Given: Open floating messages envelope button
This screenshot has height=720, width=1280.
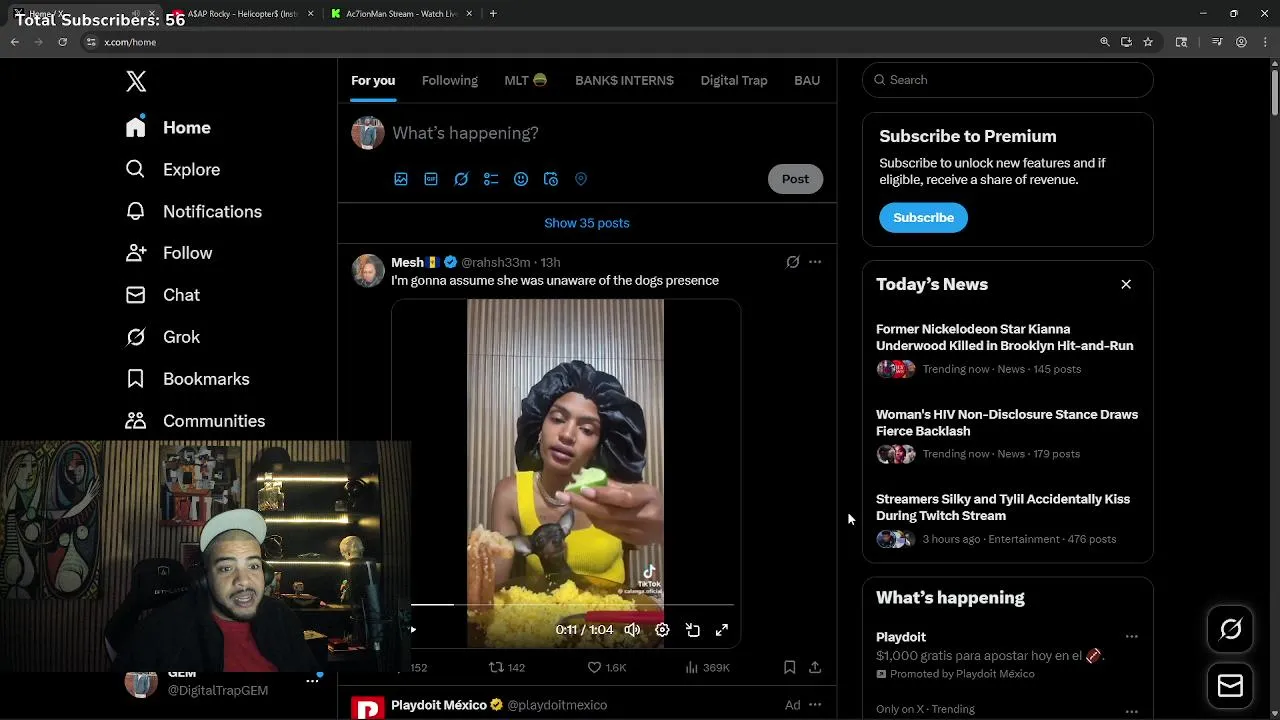Looking at the screenshot, I should (x=1230, y=686).
